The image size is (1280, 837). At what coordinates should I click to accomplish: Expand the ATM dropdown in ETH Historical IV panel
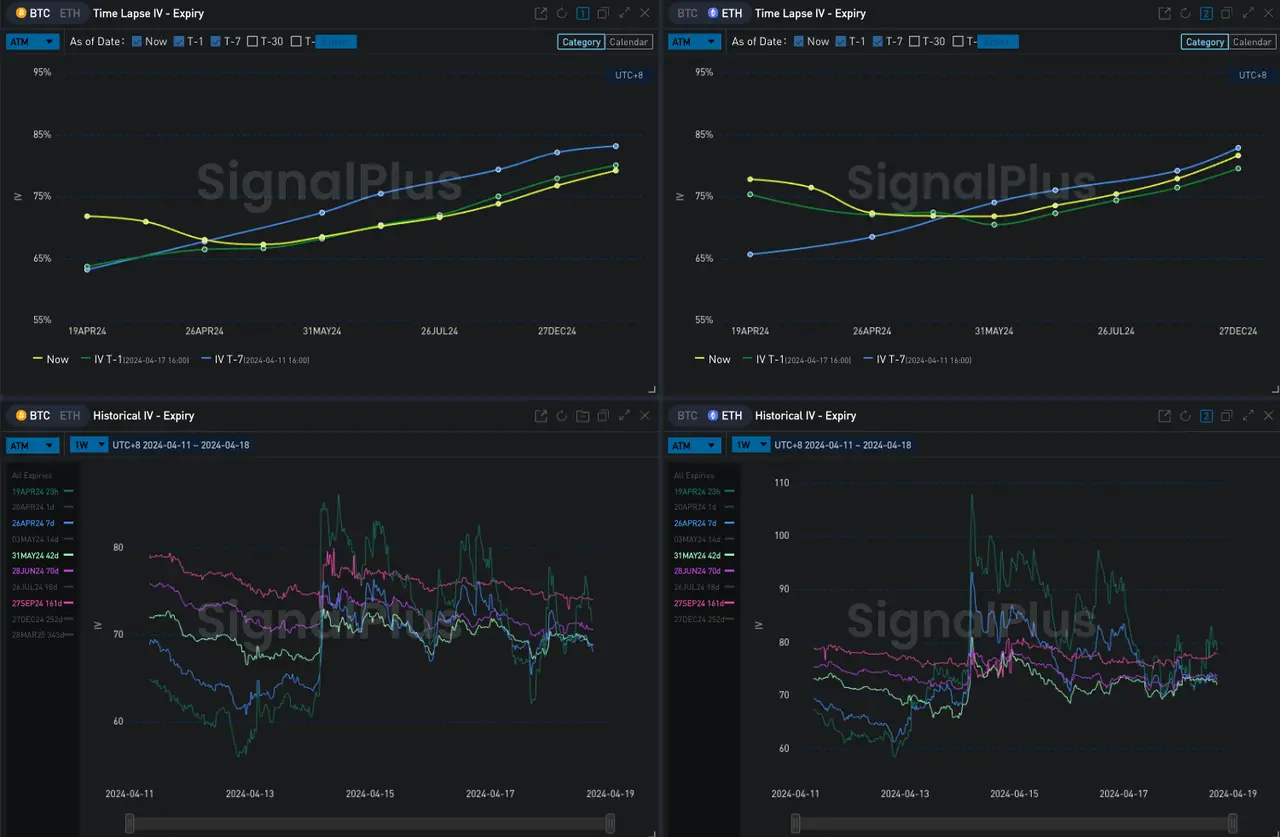tap(693, 445)
